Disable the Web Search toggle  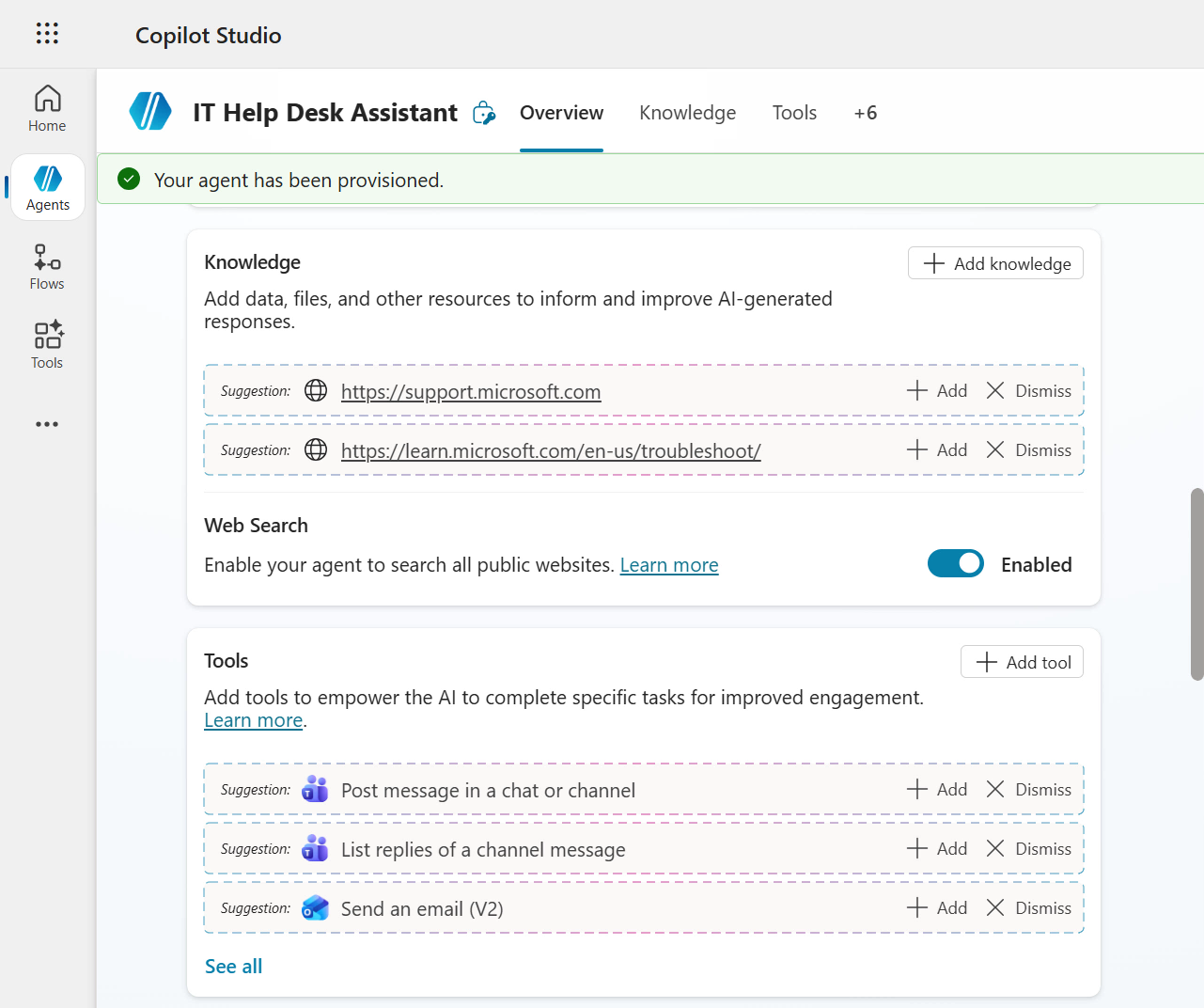955,564
